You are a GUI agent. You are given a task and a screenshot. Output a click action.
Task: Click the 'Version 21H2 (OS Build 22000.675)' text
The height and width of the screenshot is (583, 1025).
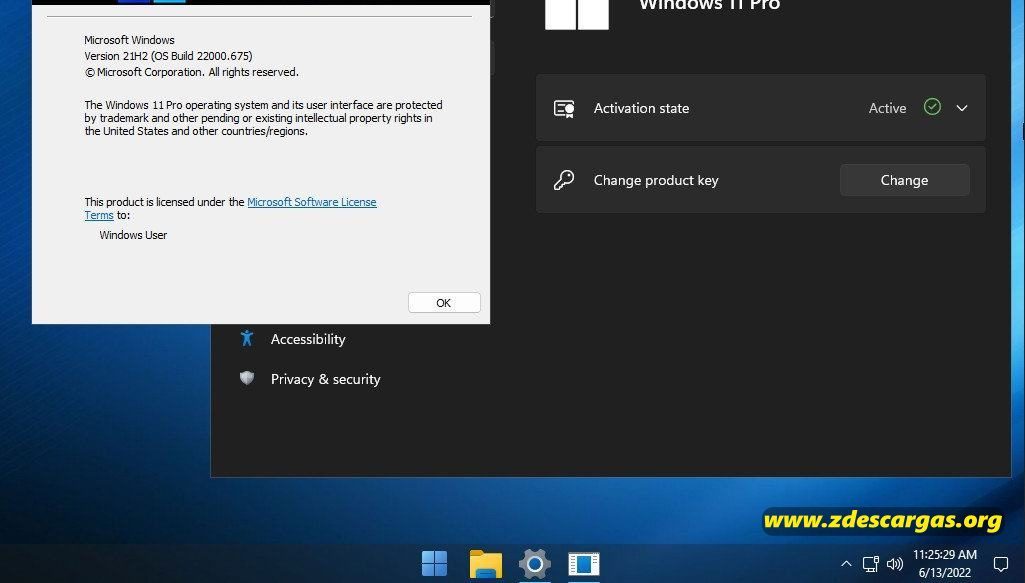168,56
